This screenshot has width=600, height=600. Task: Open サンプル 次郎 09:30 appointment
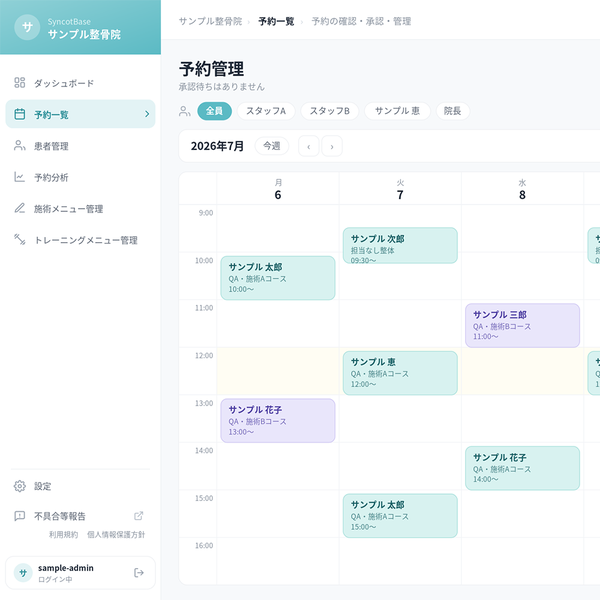[x=400, y=245]
